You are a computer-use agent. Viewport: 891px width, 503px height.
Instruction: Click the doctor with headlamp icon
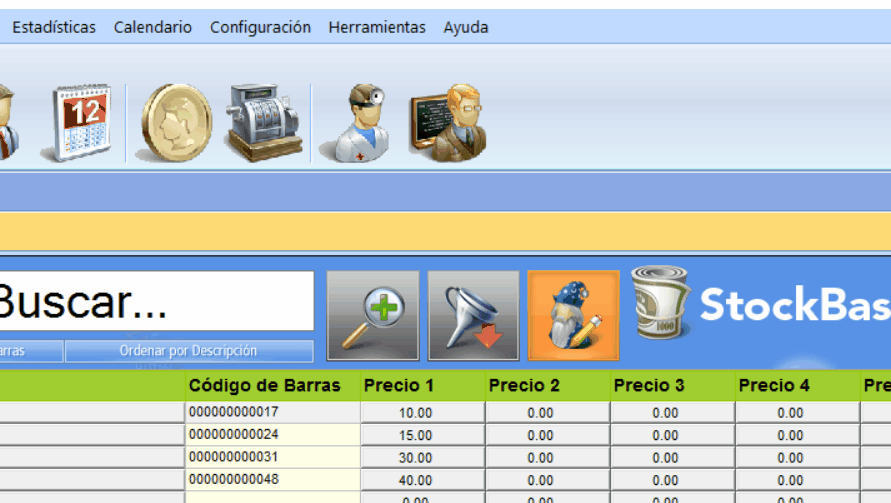tap(356, 123)
